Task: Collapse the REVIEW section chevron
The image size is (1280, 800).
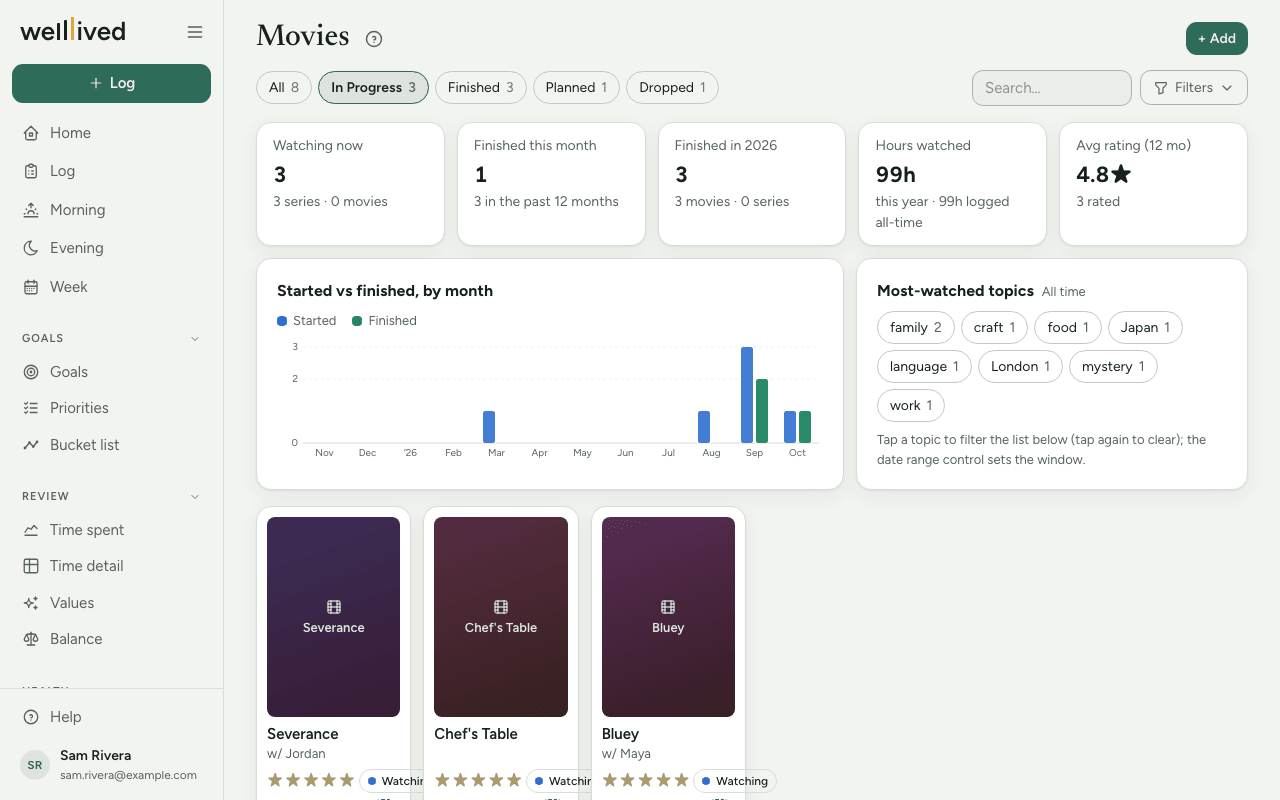Action: 195,496
